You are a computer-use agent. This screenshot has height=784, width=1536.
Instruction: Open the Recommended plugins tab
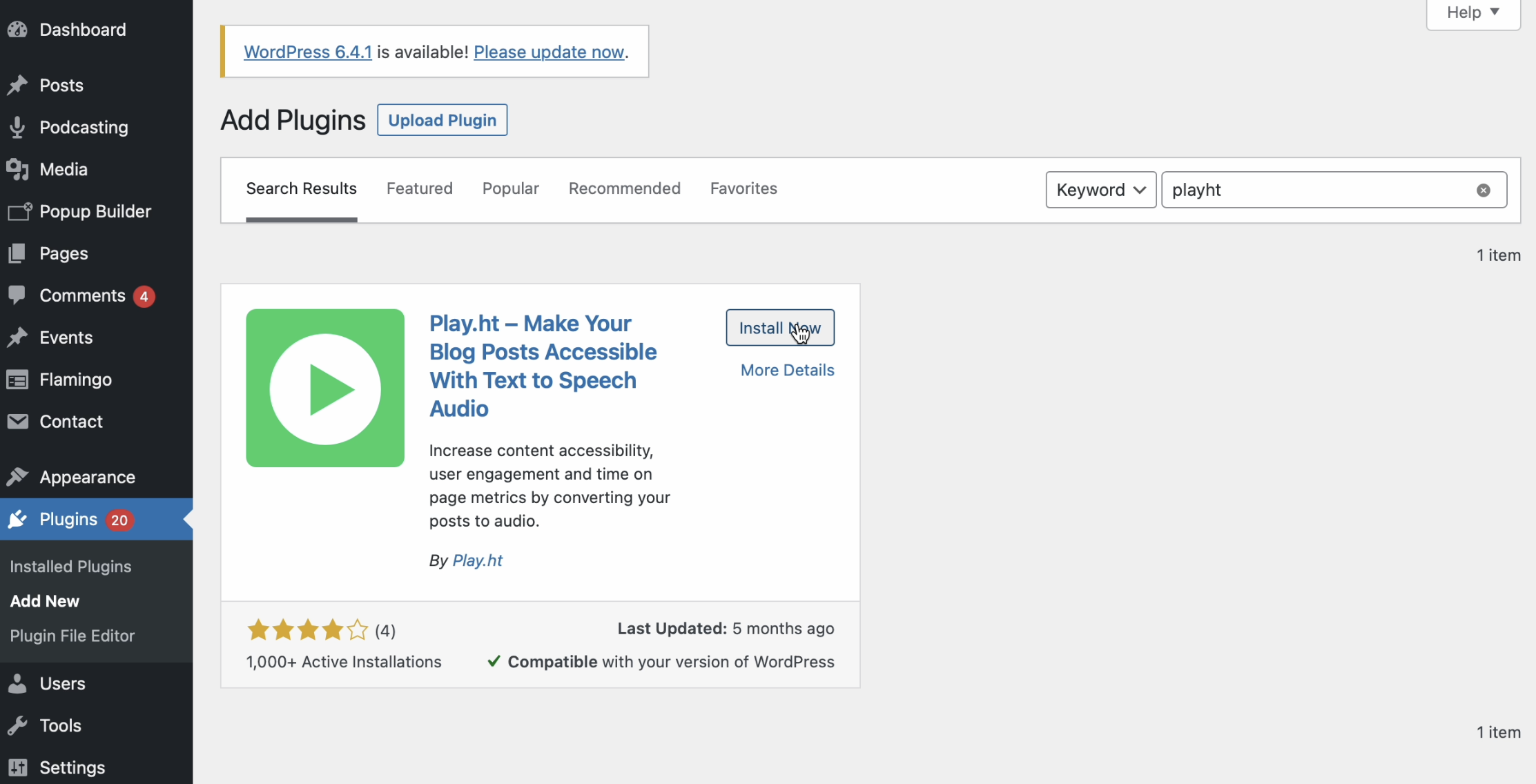pyautogui.click(x=625, y=188)
